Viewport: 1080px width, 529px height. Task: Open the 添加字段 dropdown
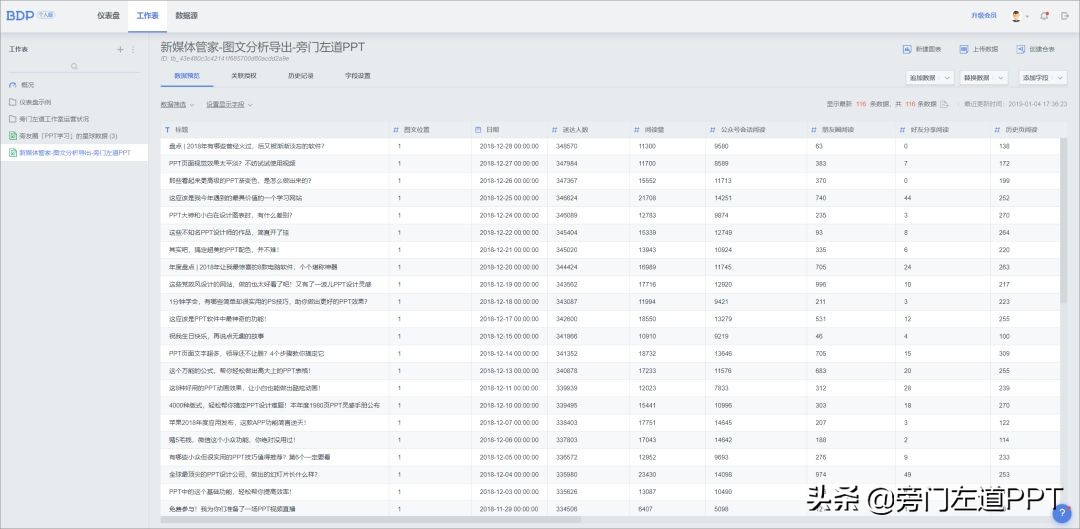click(1043, 78)
